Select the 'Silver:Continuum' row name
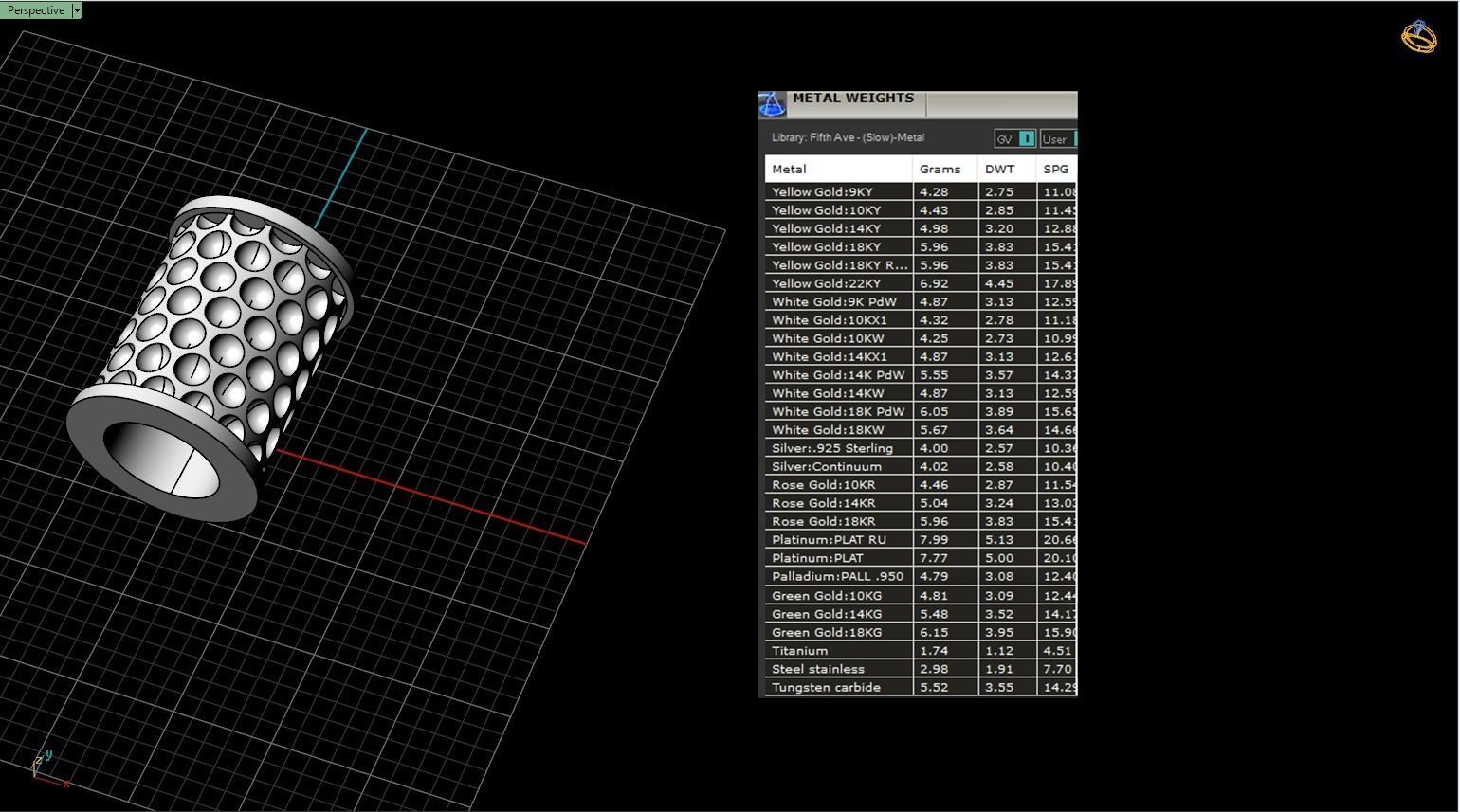The width and height of the screenshot is (1460, 812). point(827,467)
